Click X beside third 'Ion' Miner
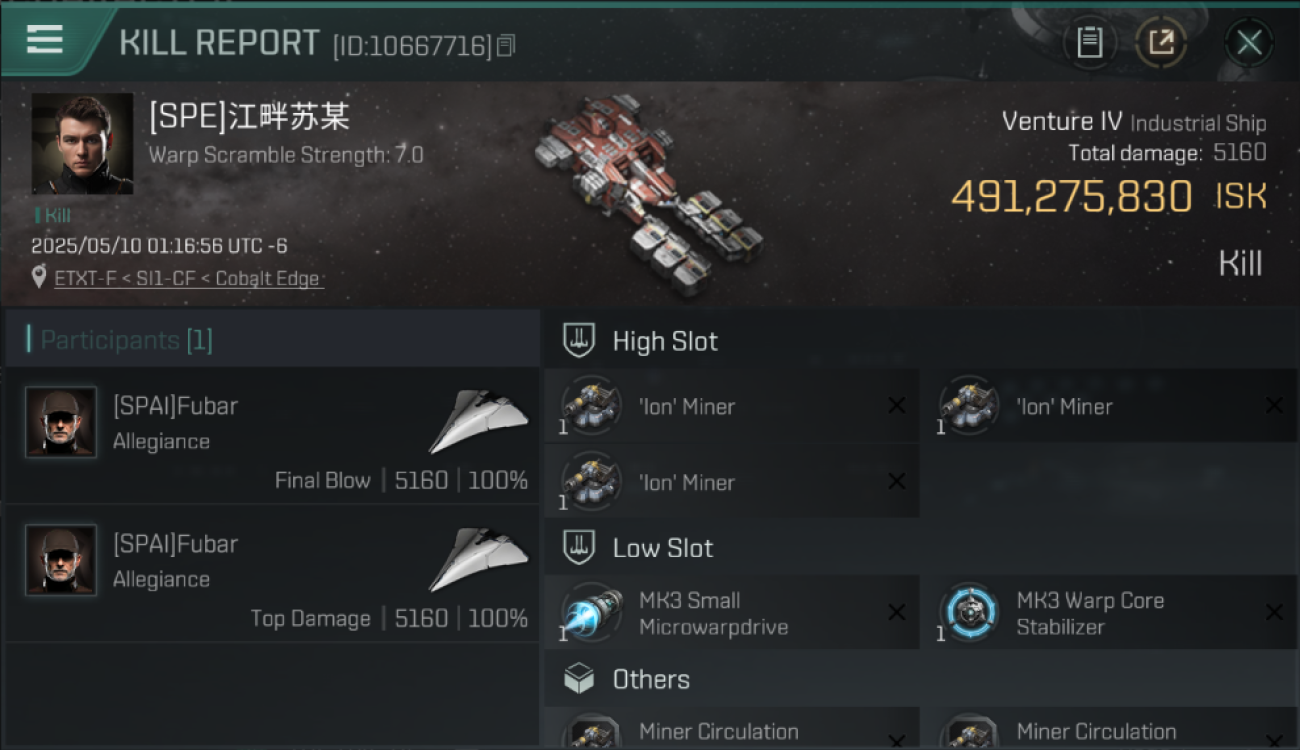Viewport: 1300px width, 750px height. point(897,482)
